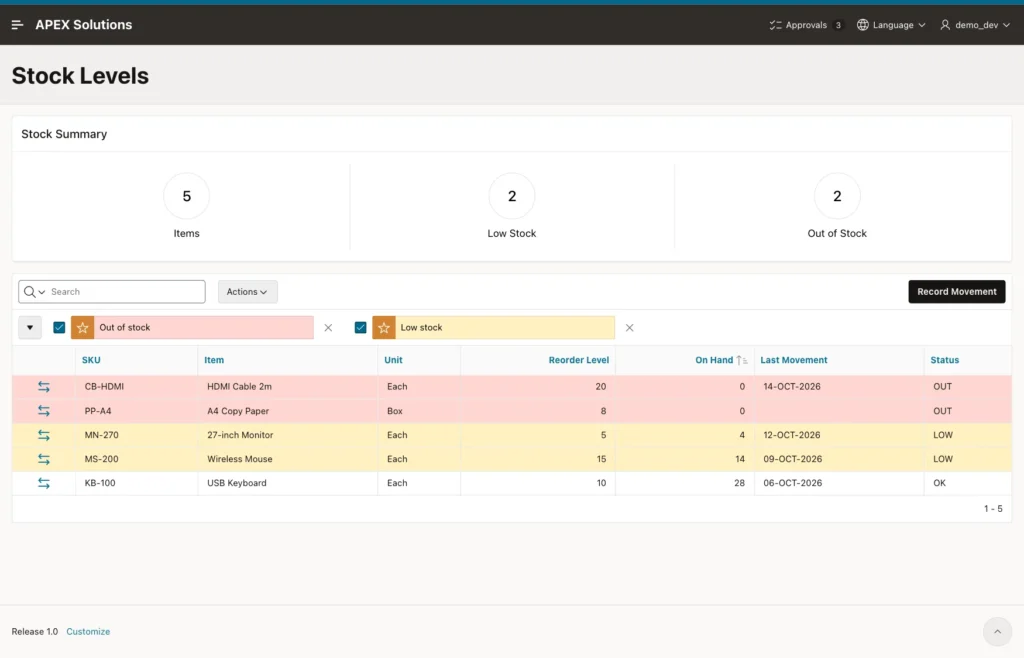Open the Actions dropdown menu
1024x658 pixels.
point(248,292)
